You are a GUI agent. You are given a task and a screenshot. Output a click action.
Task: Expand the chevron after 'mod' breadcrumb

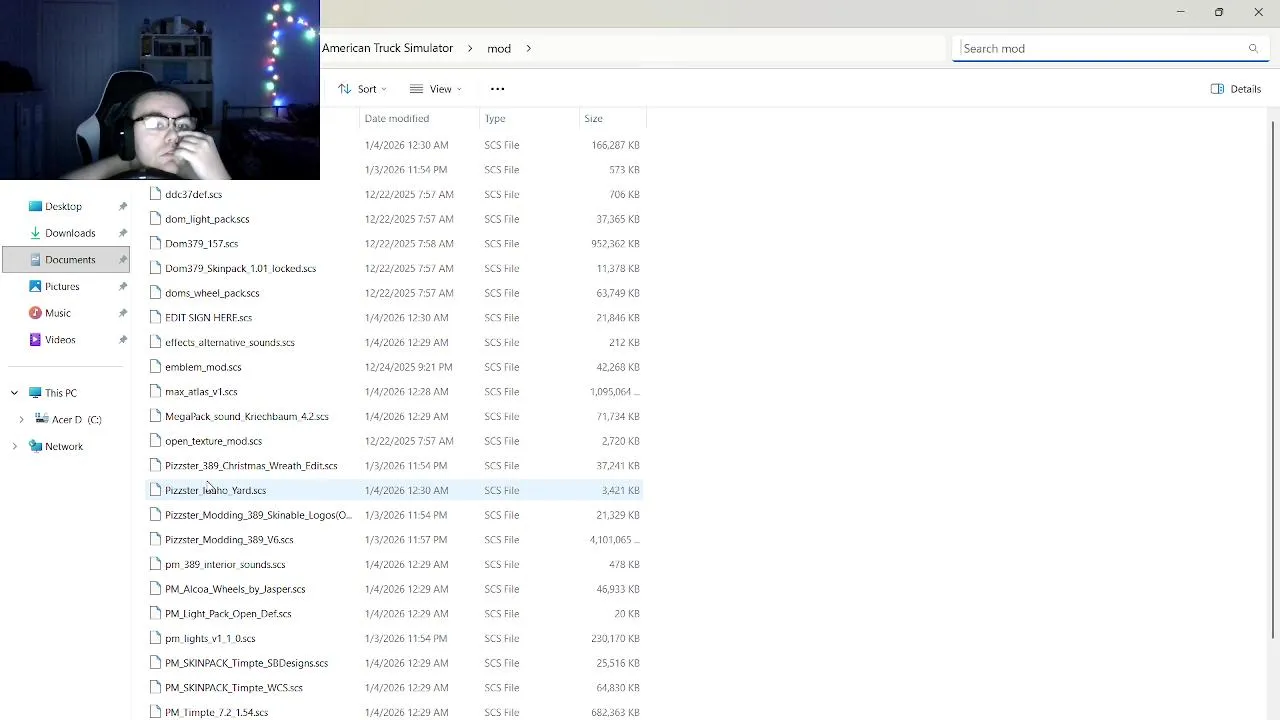pos(528,48)
